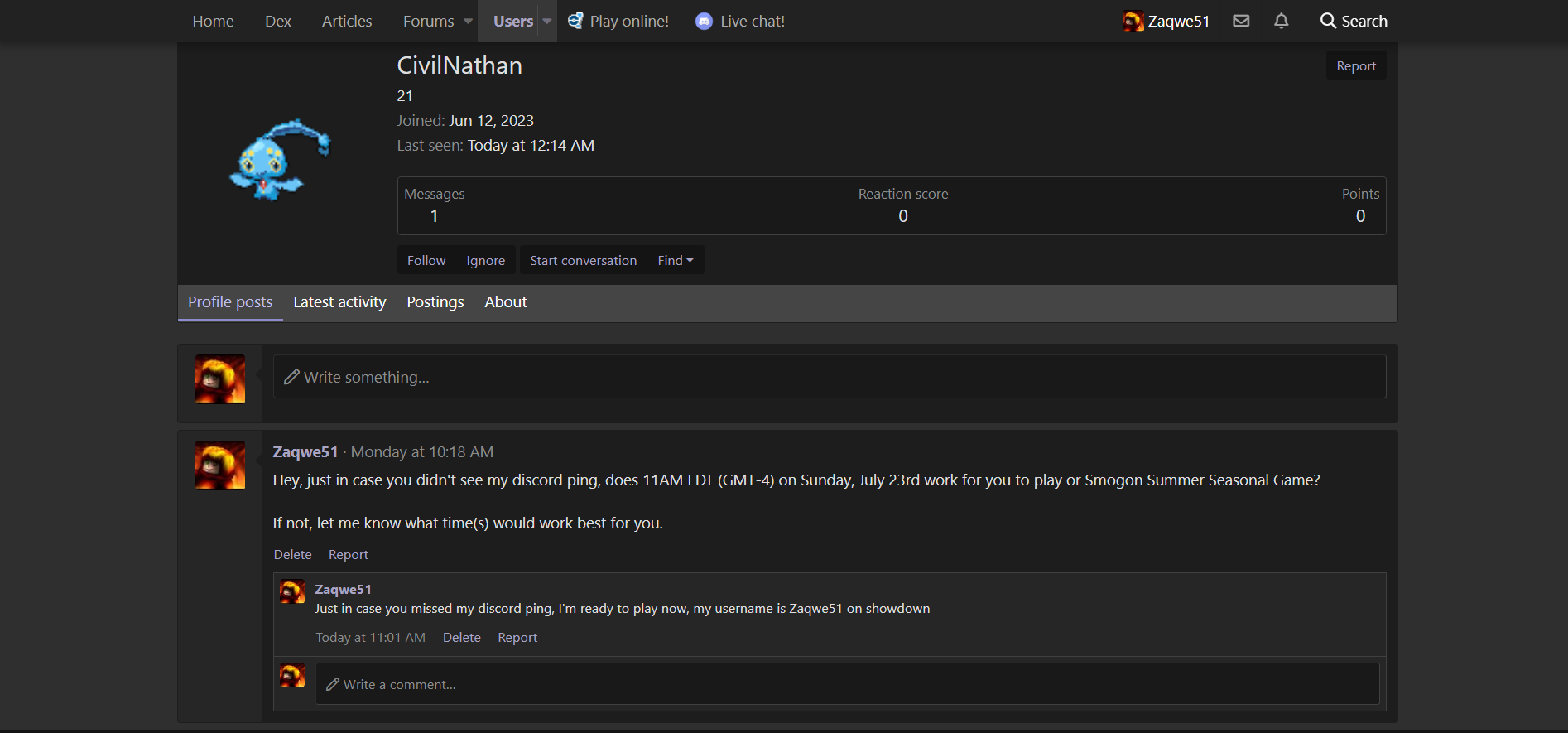Go to the Home page

tap(213, 21)
